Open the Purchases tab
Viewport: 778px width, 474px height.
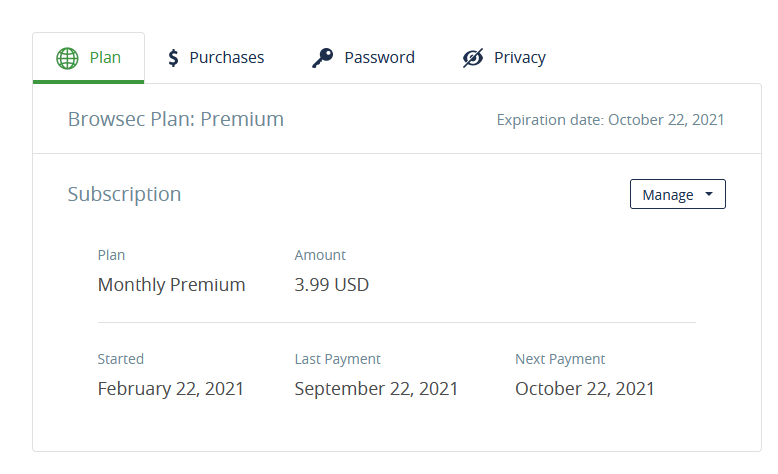tap(216, 58)
